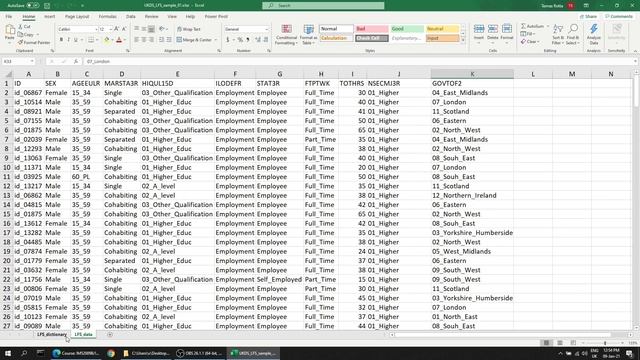Open the font size dropdown
The width and height of the screenshot is (640, 360).
111,29
